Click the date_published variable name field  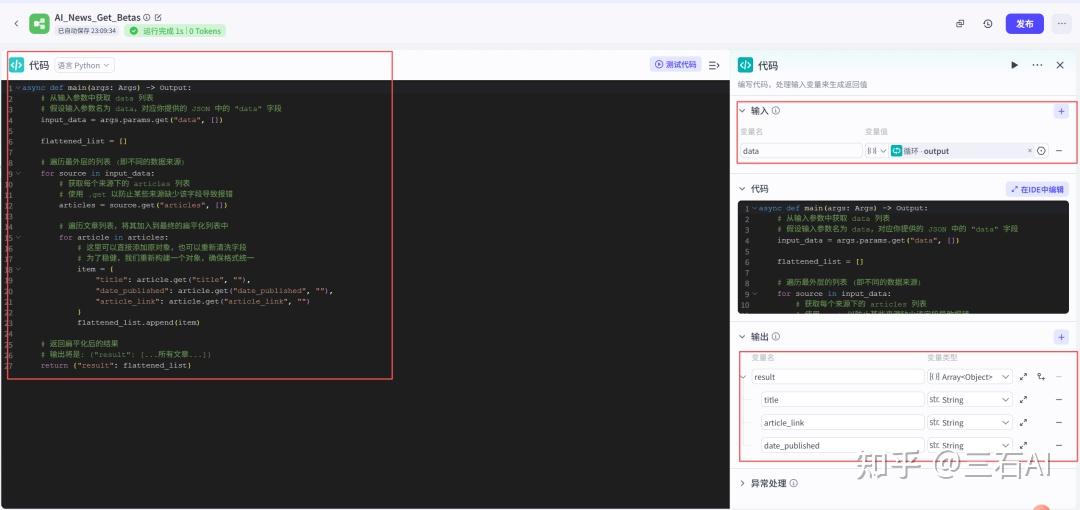(841, 446)
